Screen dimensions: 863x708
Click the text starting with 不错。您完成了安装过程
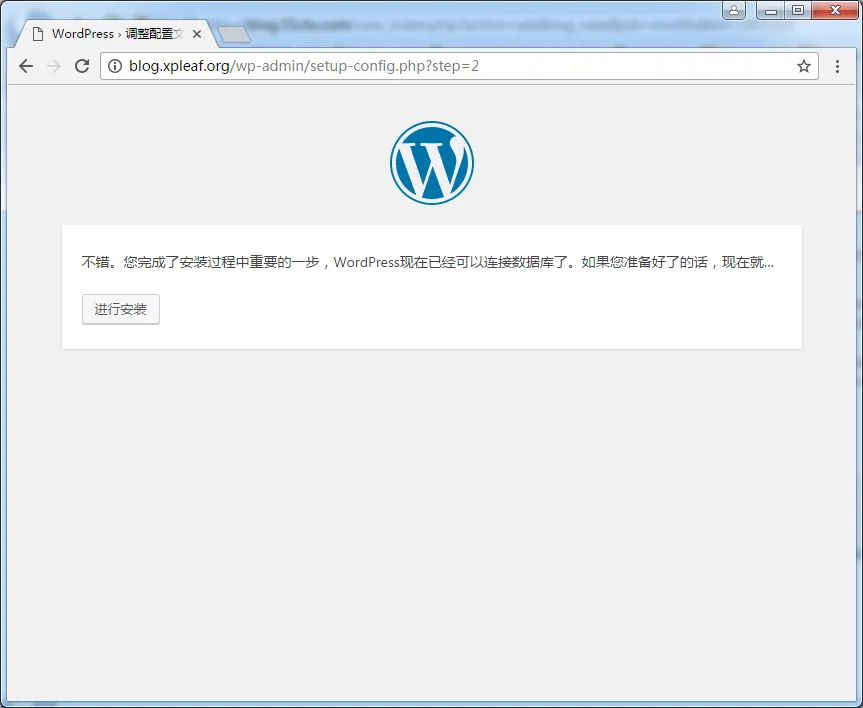(427, 262)
